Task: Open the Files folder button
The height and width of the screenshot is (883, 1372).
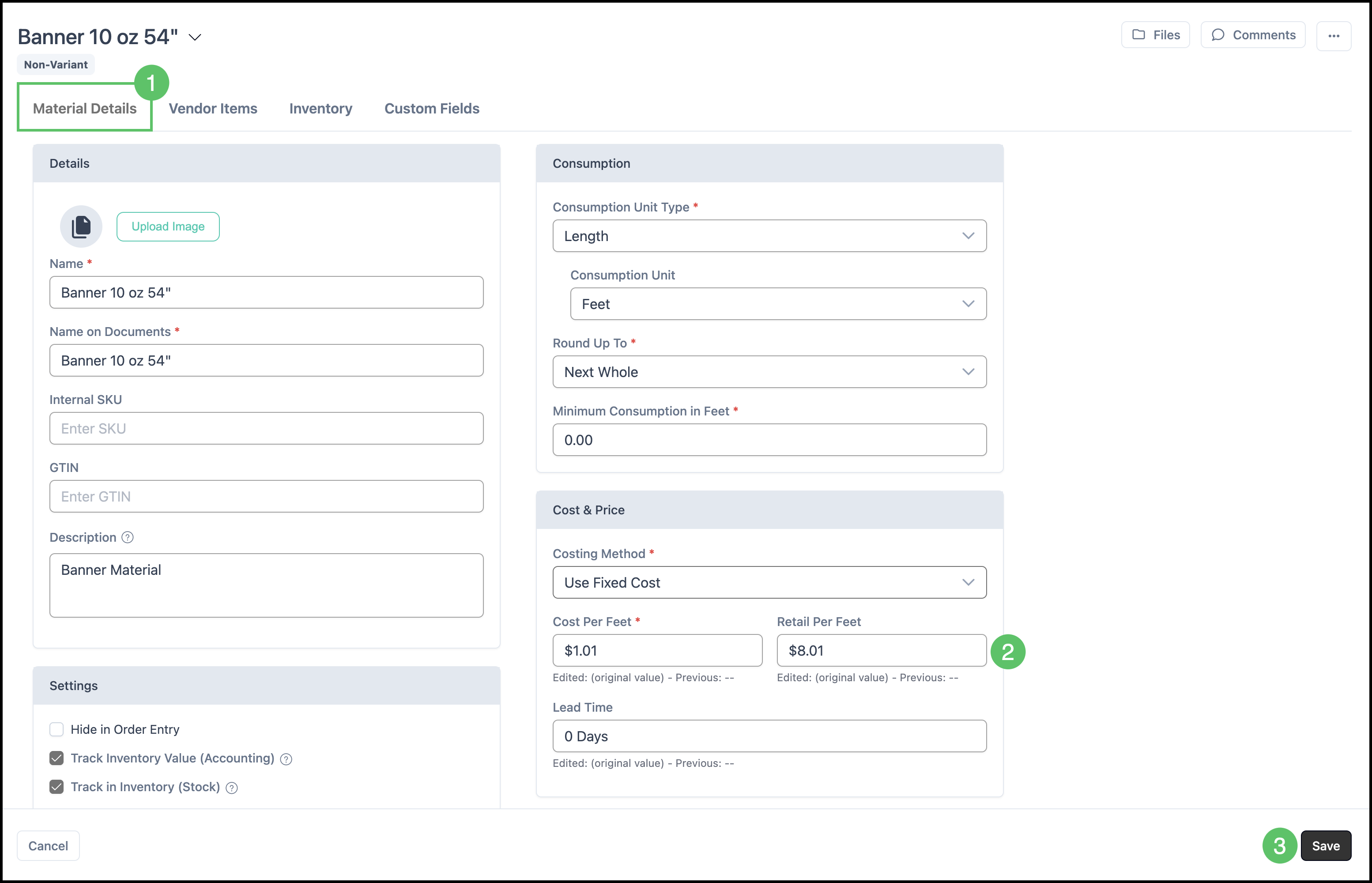Action: tap(1155, 35)
